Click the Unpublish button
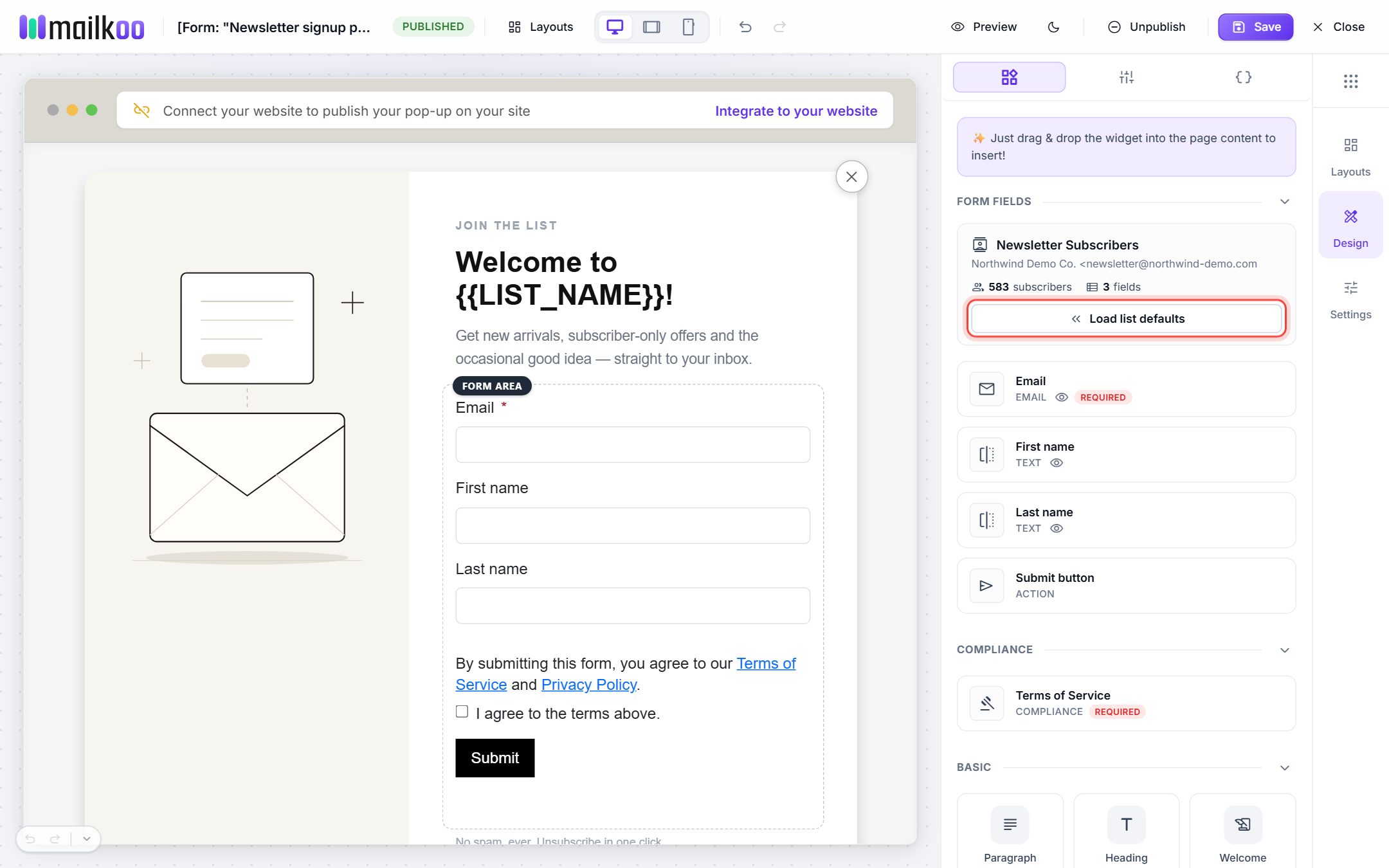1389x868 pixels. [1147, 27]
